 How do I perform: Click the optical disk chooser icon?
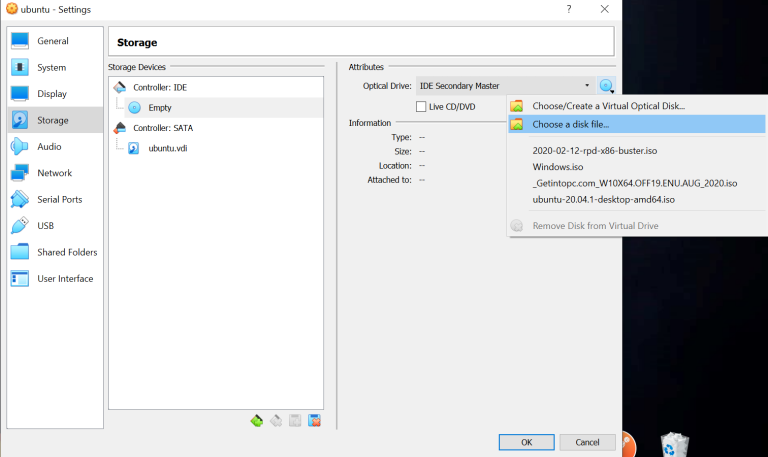(x=606, y=86)
